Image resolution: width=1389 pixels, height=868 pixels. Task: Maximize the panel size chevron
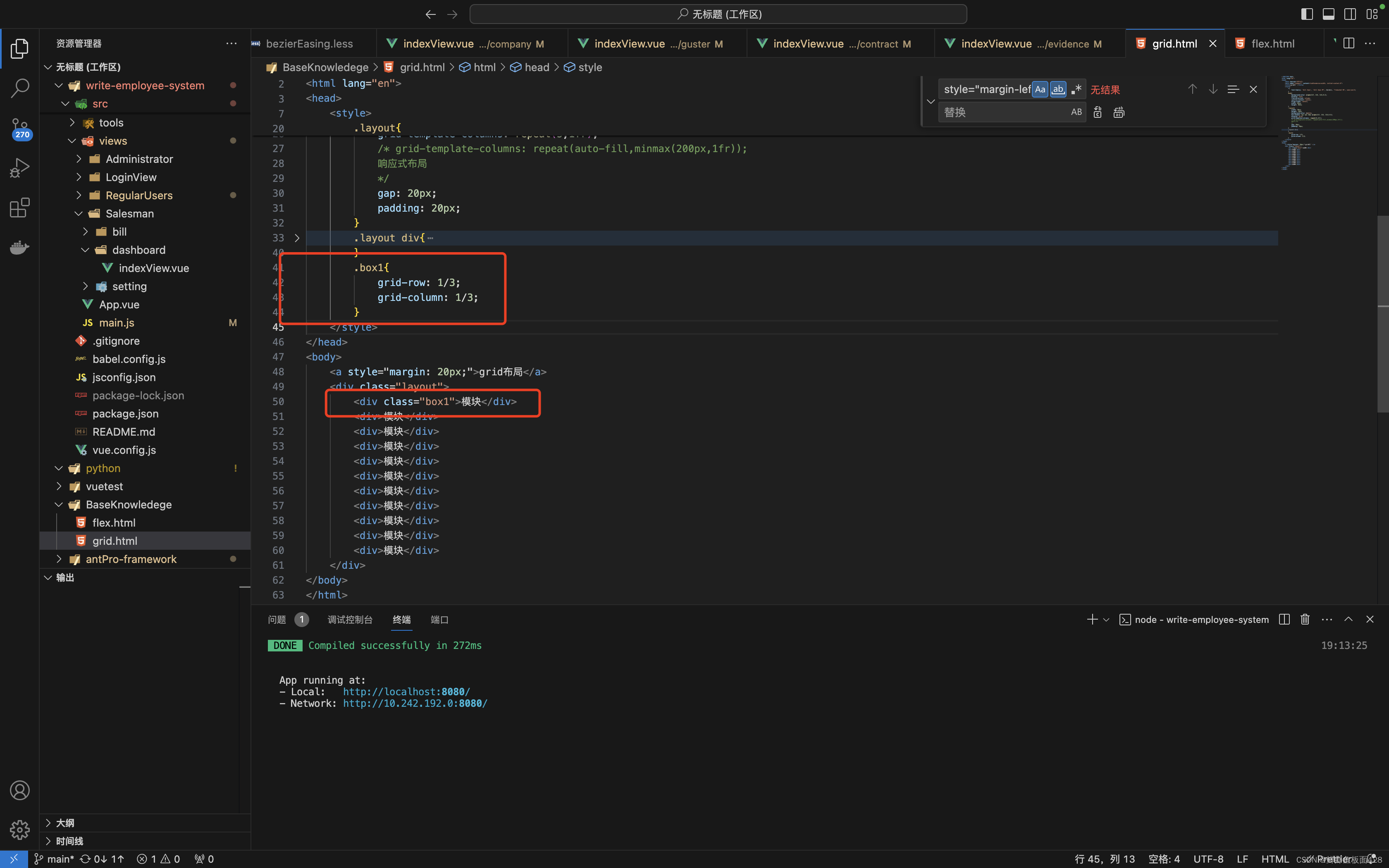(1348, 620)
